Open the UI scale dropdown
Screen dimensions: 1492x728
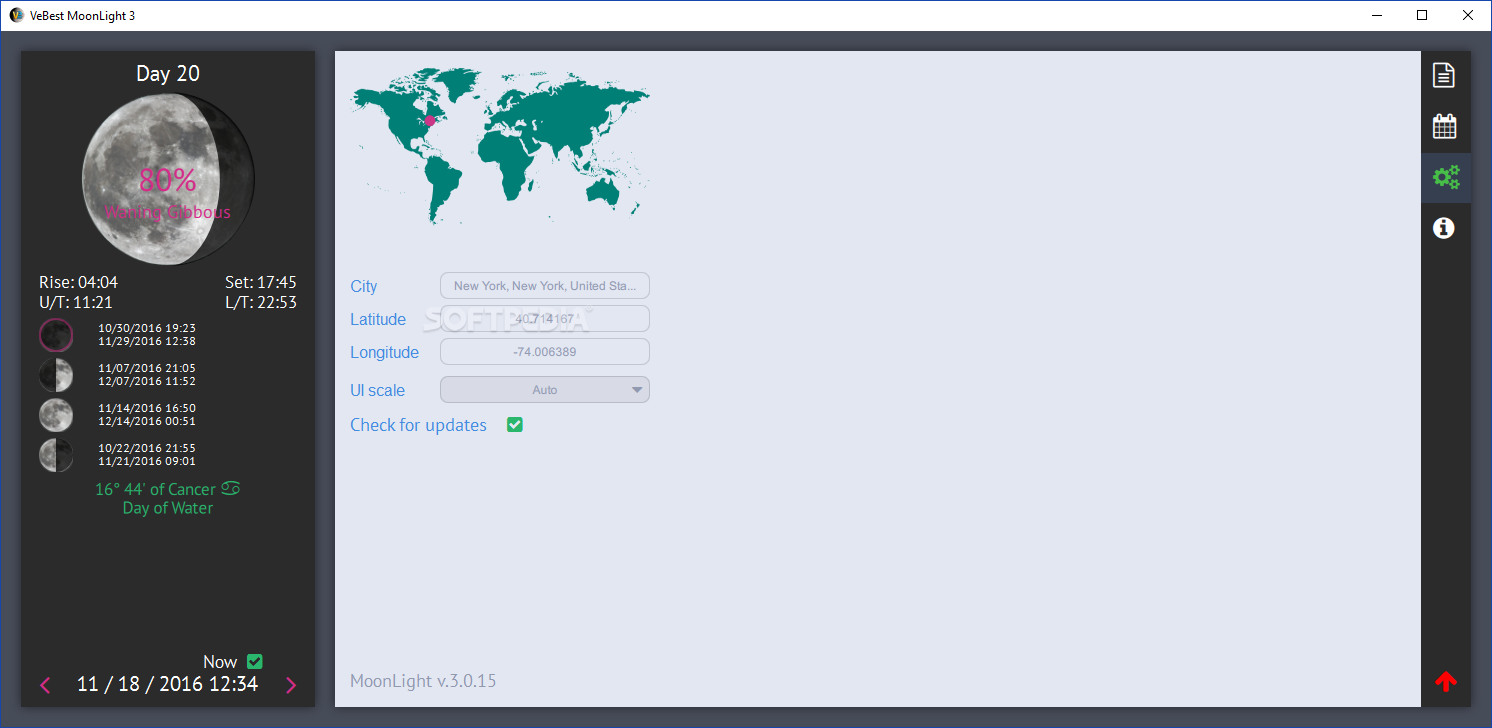[x=545, y=390]
